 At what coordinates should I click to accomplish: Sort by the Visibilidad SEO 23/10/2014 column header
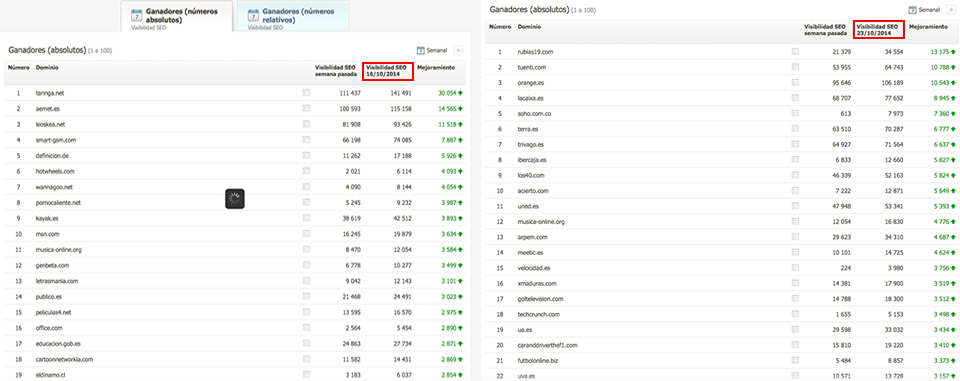pyautogui.click(x=880, y=30)
